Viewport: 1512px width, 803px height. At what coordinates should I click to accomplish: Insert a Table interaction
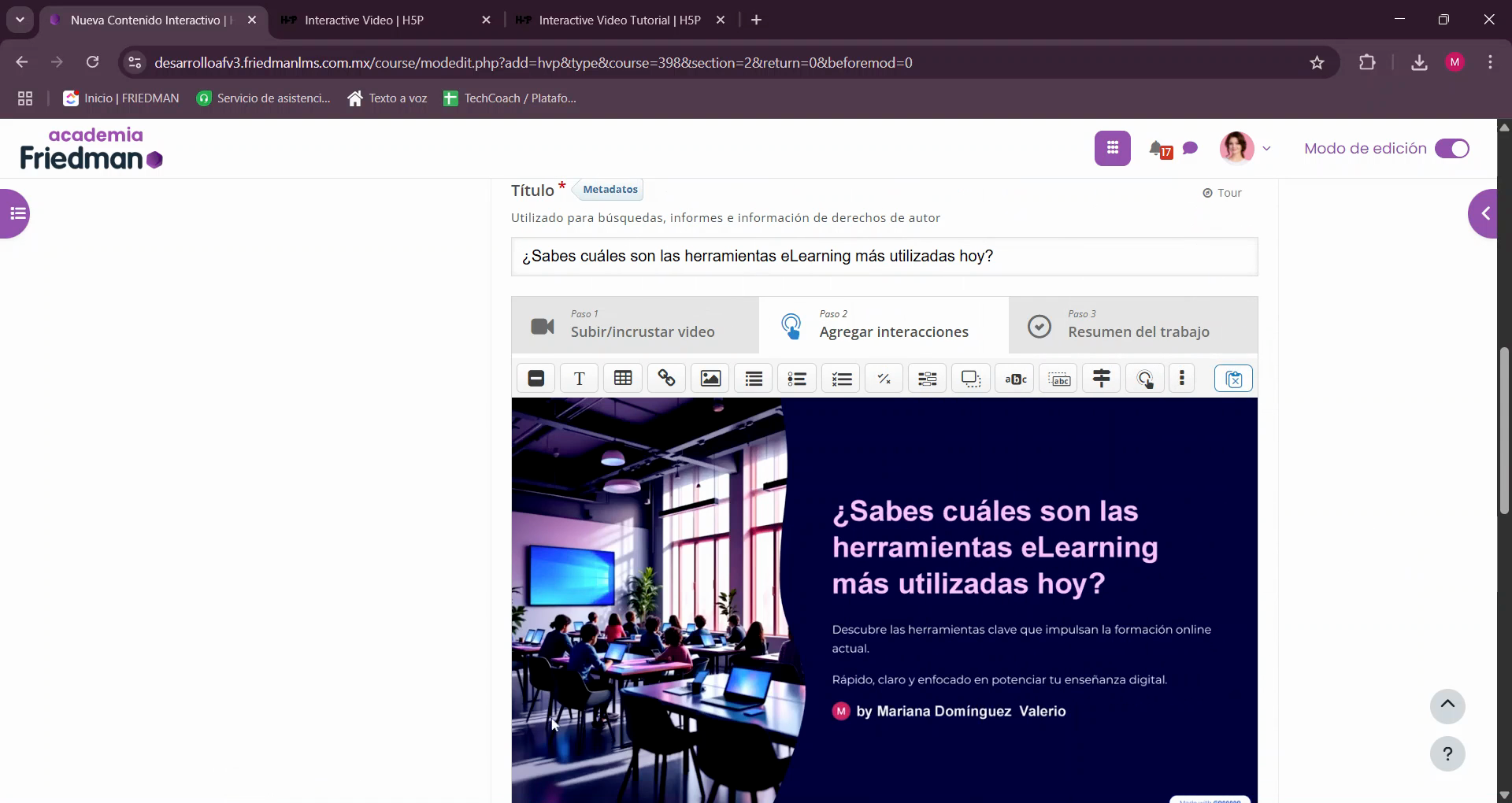pos(623,379)
